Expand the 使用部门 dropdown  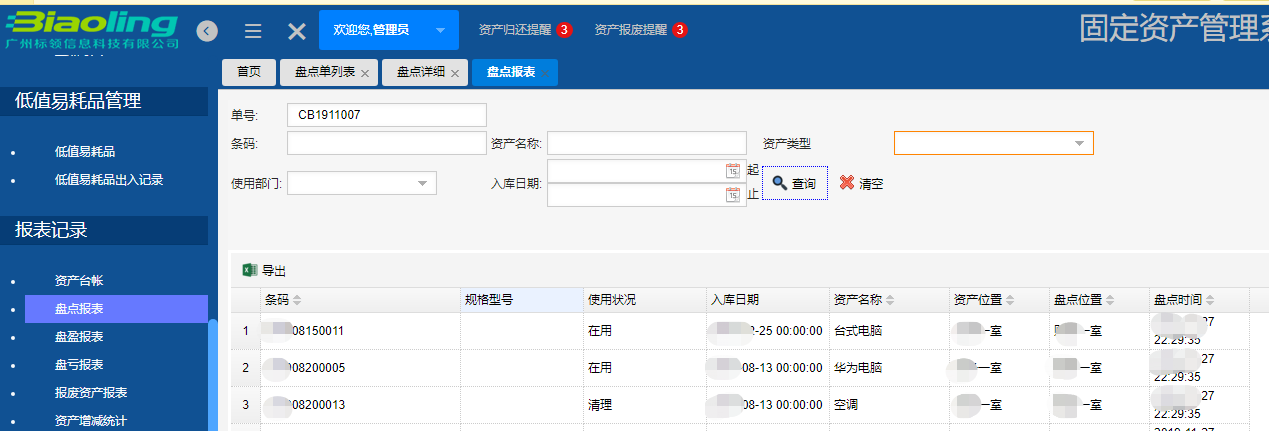423,183
